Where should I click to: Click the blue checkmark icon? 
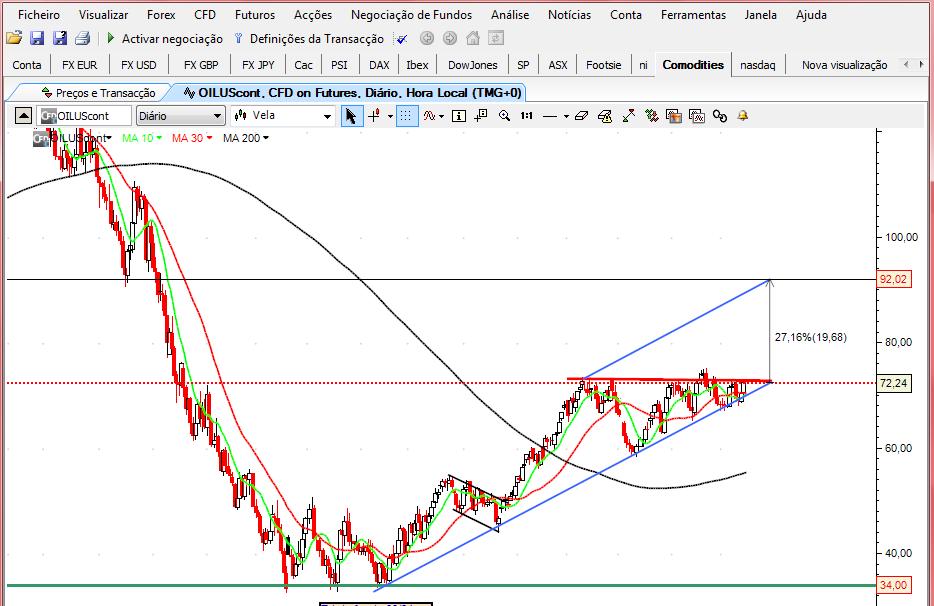402,39
